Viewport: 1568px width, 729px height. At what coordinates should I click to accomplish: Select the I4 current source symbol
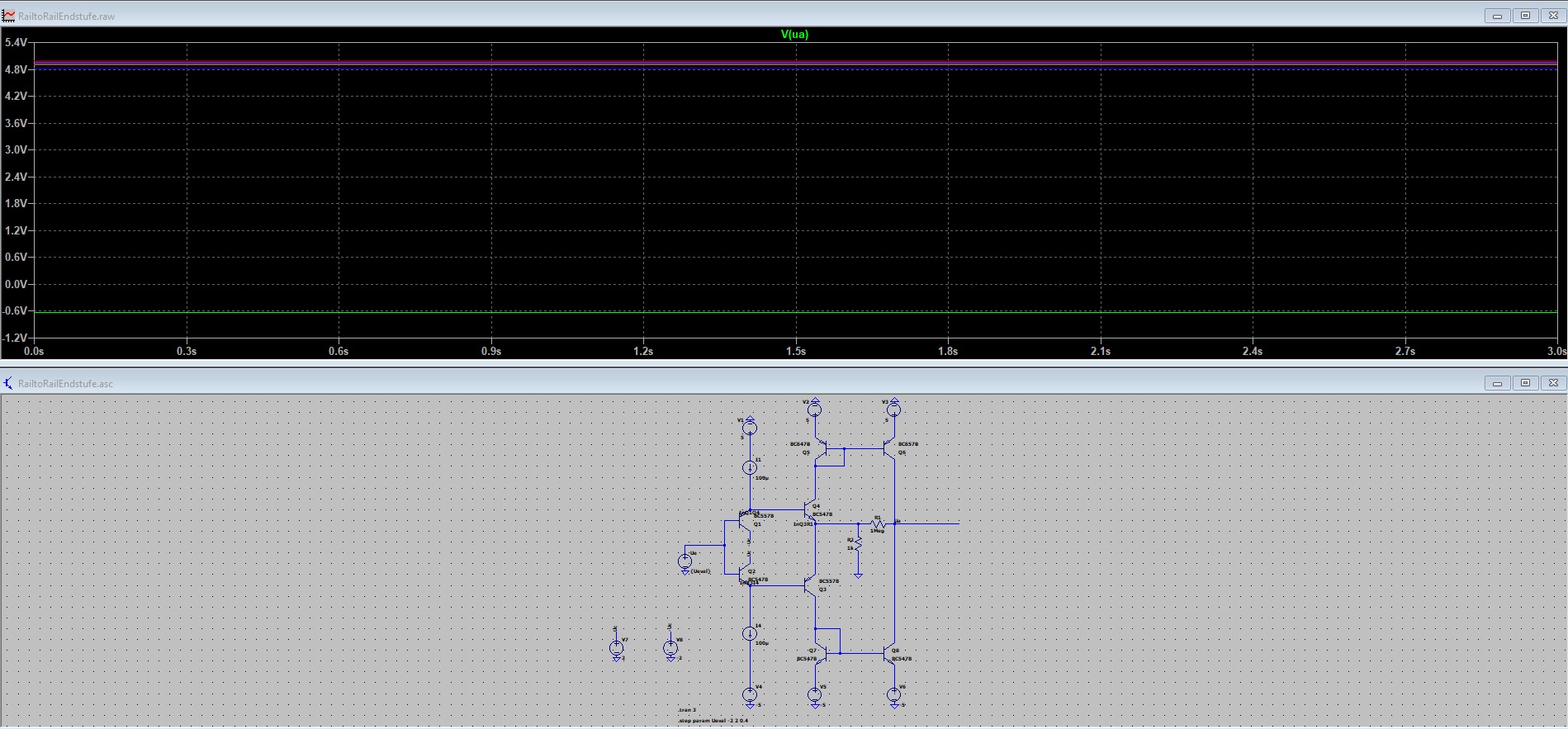coord(750,633)
